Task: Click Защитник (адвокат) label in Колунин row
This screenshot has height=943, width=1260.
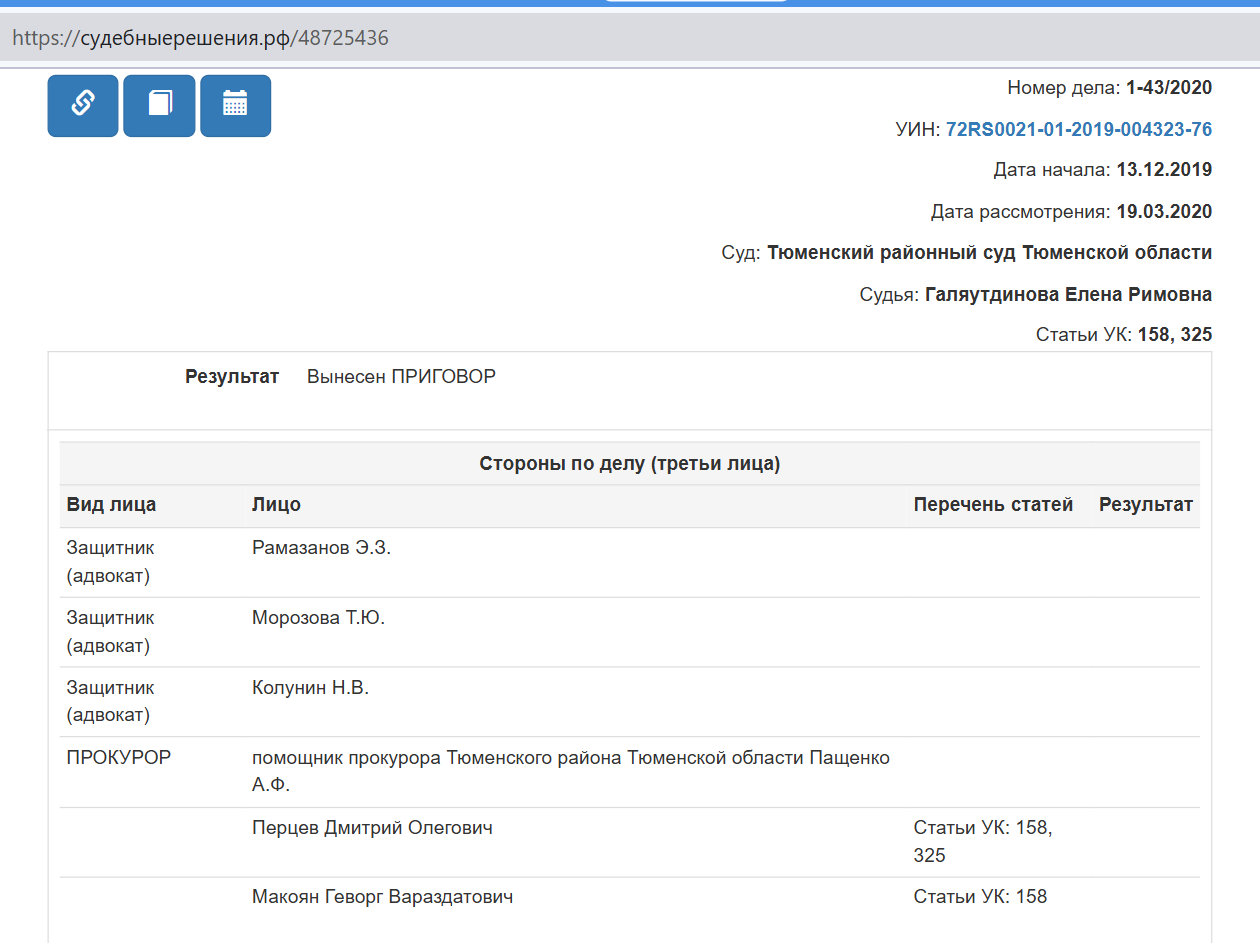Action: (x=111, y=702)
